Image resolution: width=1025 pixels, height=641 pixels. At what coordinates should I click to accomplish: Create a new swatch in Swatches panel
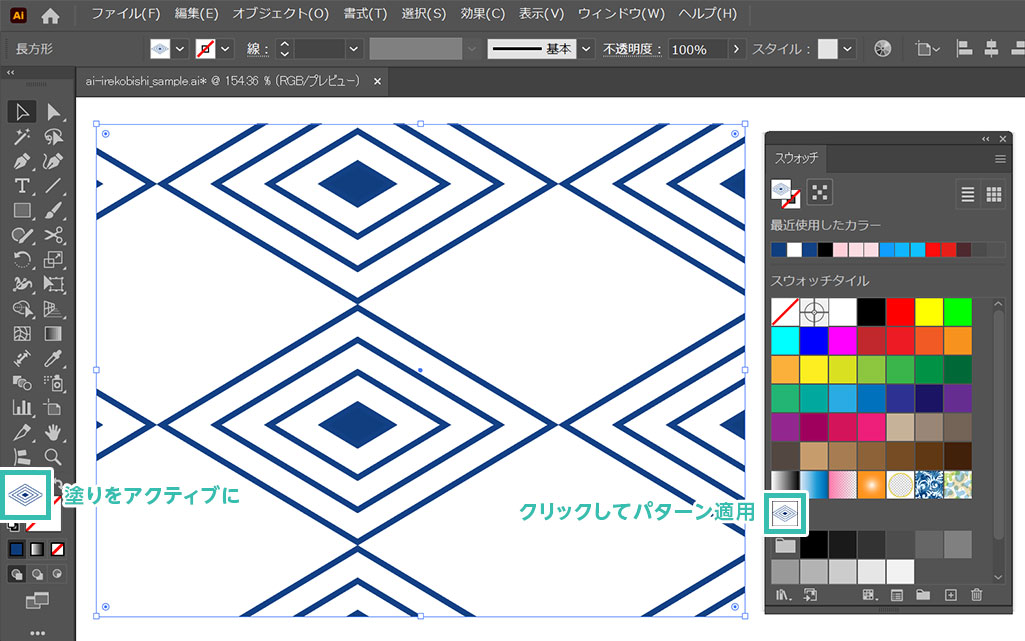(950, 595)
